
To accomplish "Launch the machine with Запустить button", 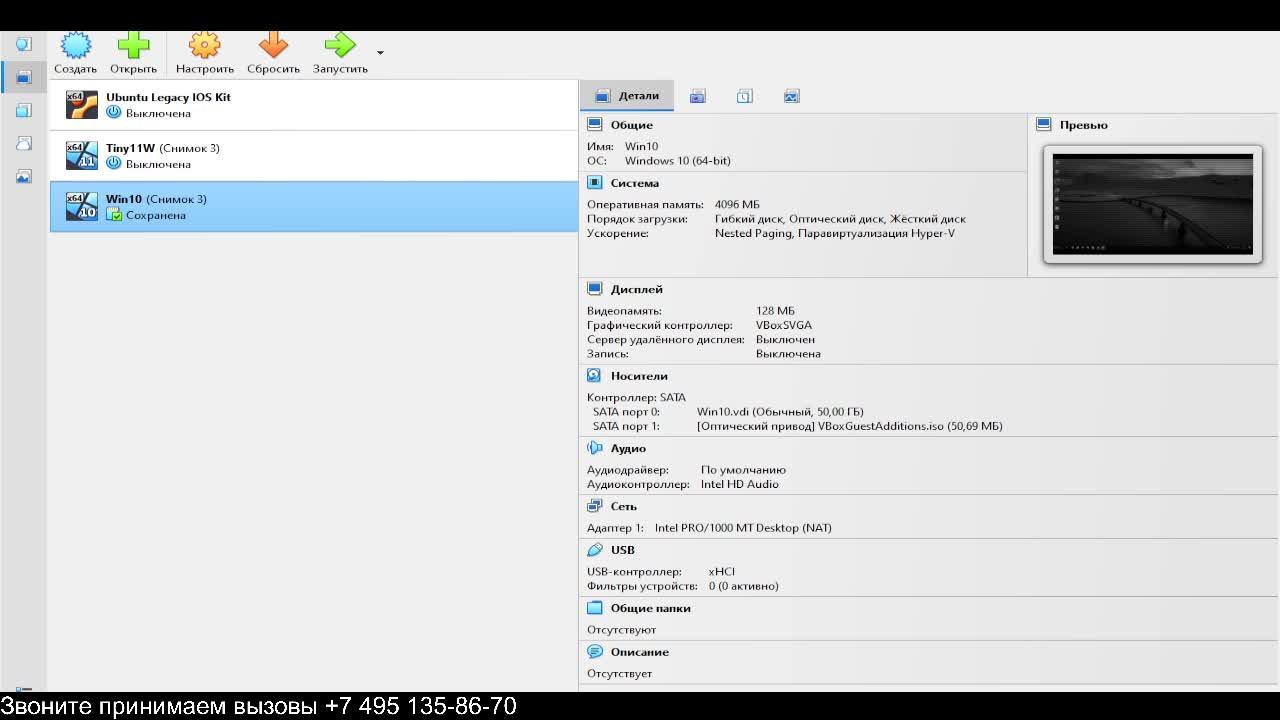I will [x=340, y=53].
